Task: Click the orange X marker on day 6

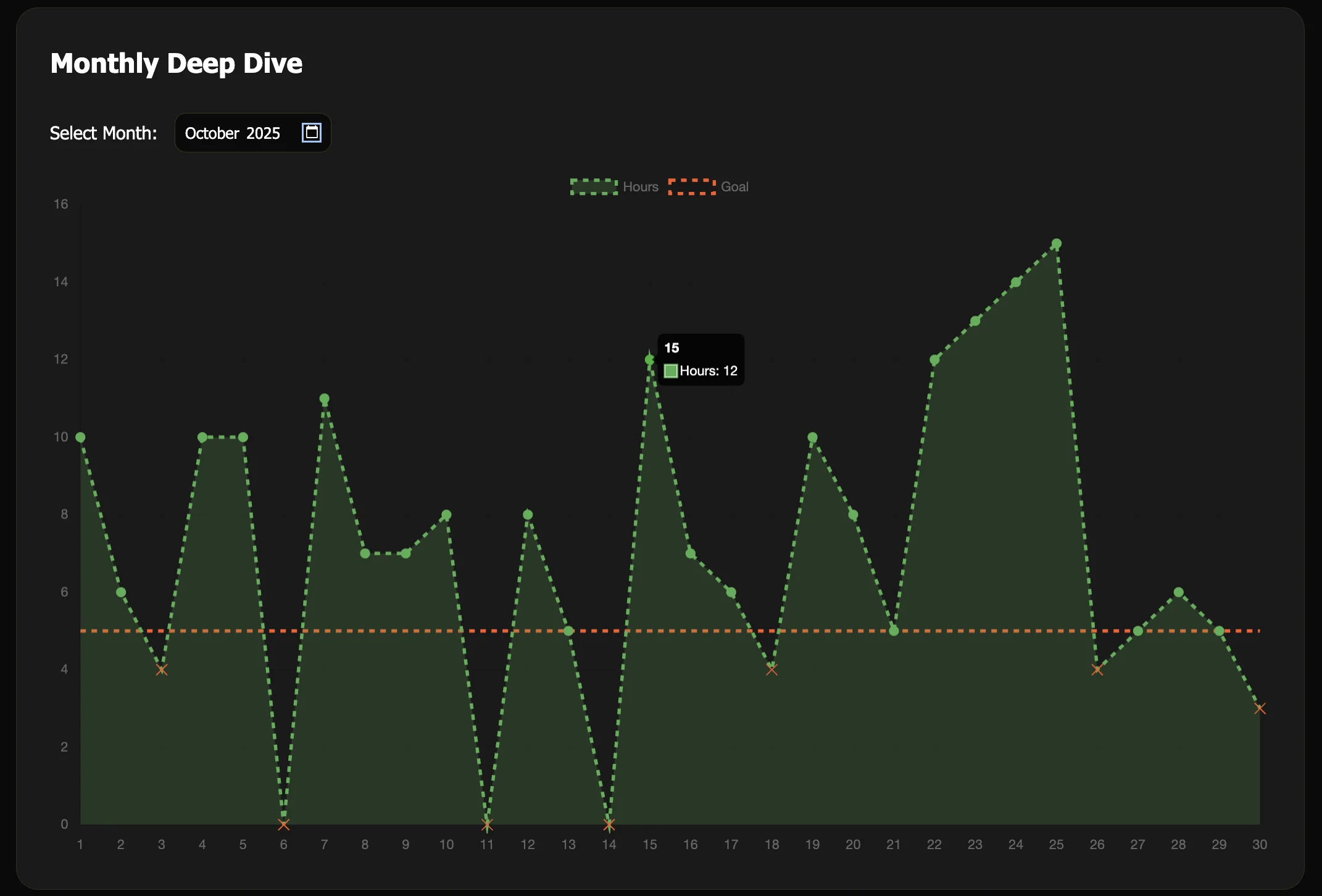Action: (283, 824)
